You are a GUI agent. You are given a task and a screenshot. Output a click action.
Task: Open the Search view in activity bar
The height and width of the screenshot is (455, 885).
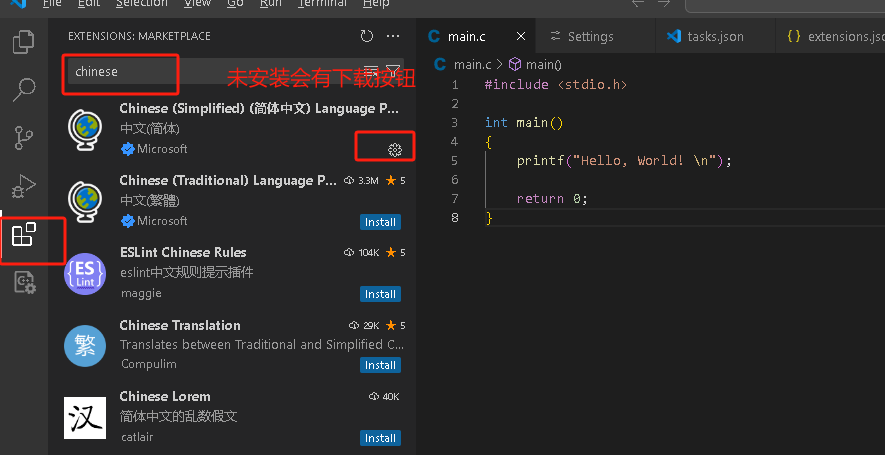point(24,89)
